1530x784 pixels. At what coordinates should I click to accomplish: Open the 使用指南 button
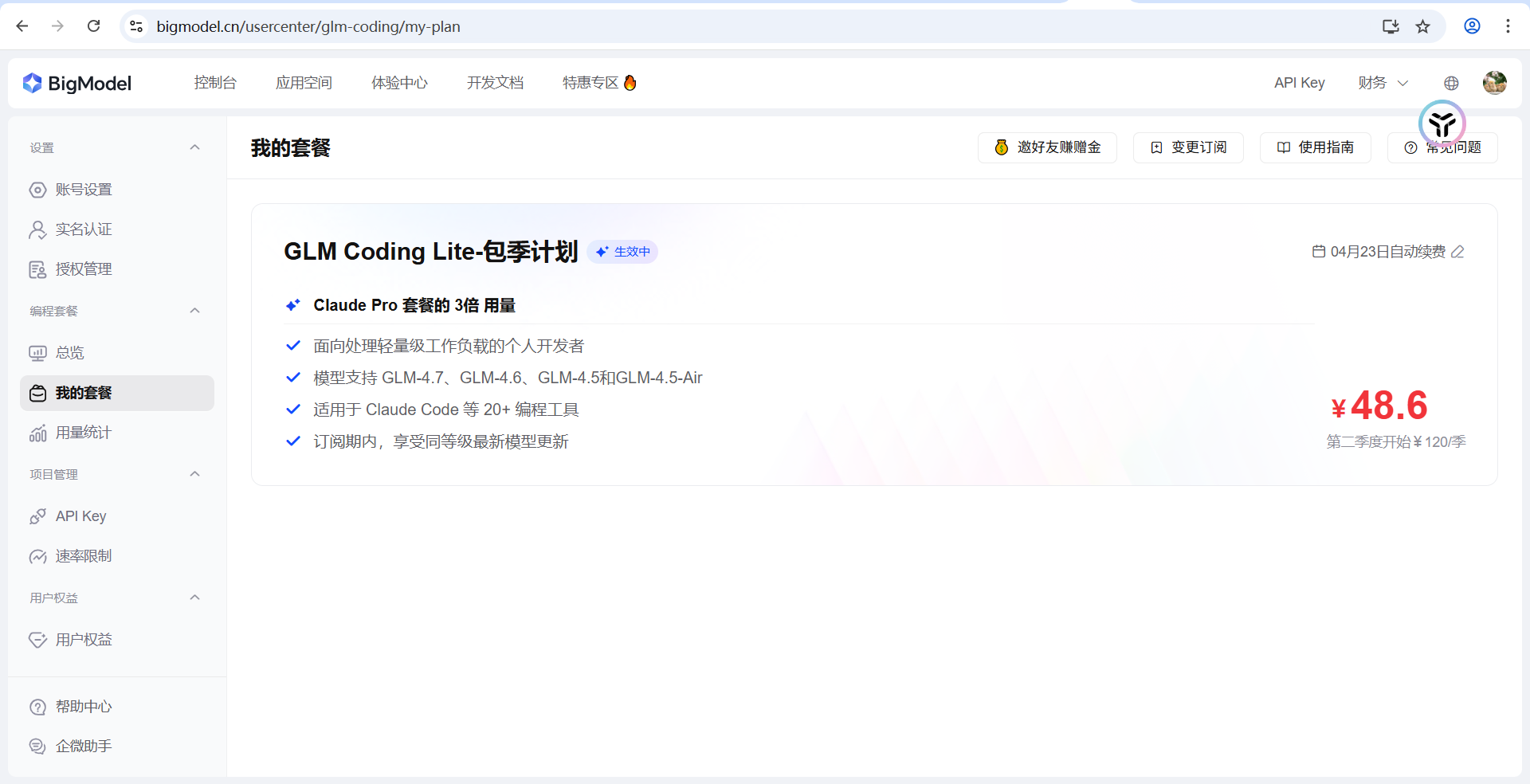click(1315, 147)
